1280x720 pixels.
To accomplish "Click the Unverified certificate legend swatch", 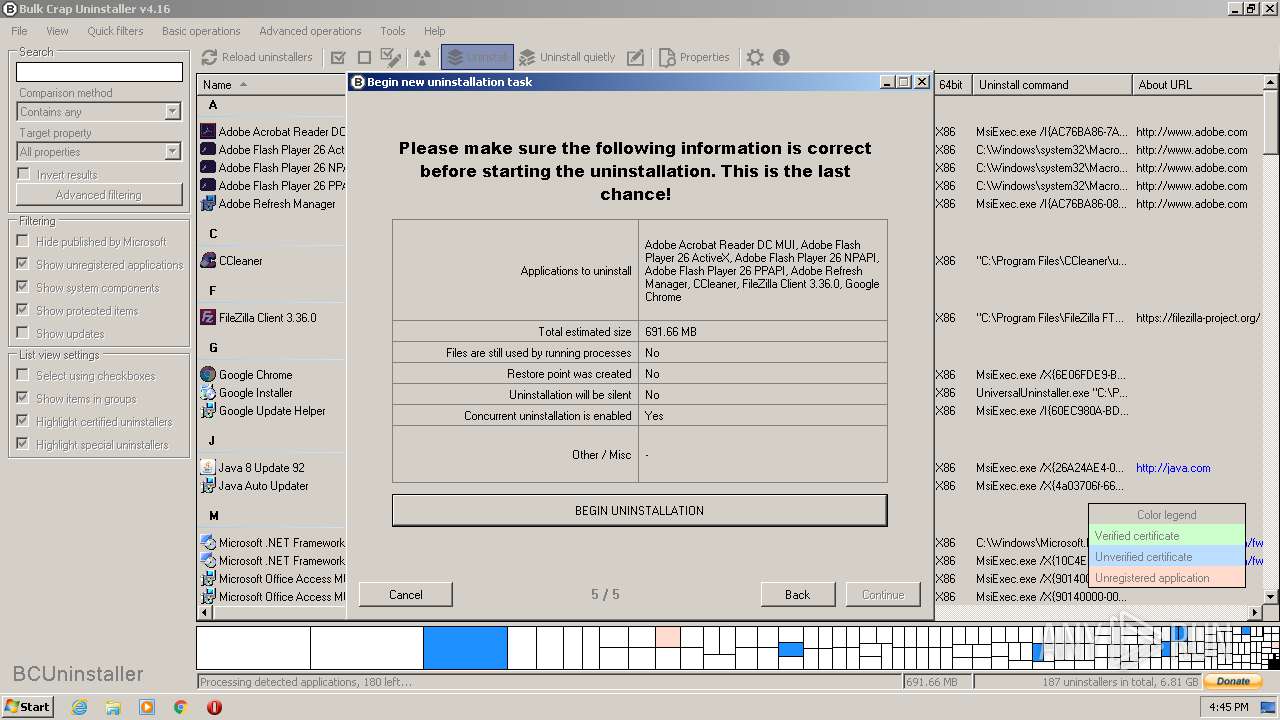I will click(x=1166, y=557).
